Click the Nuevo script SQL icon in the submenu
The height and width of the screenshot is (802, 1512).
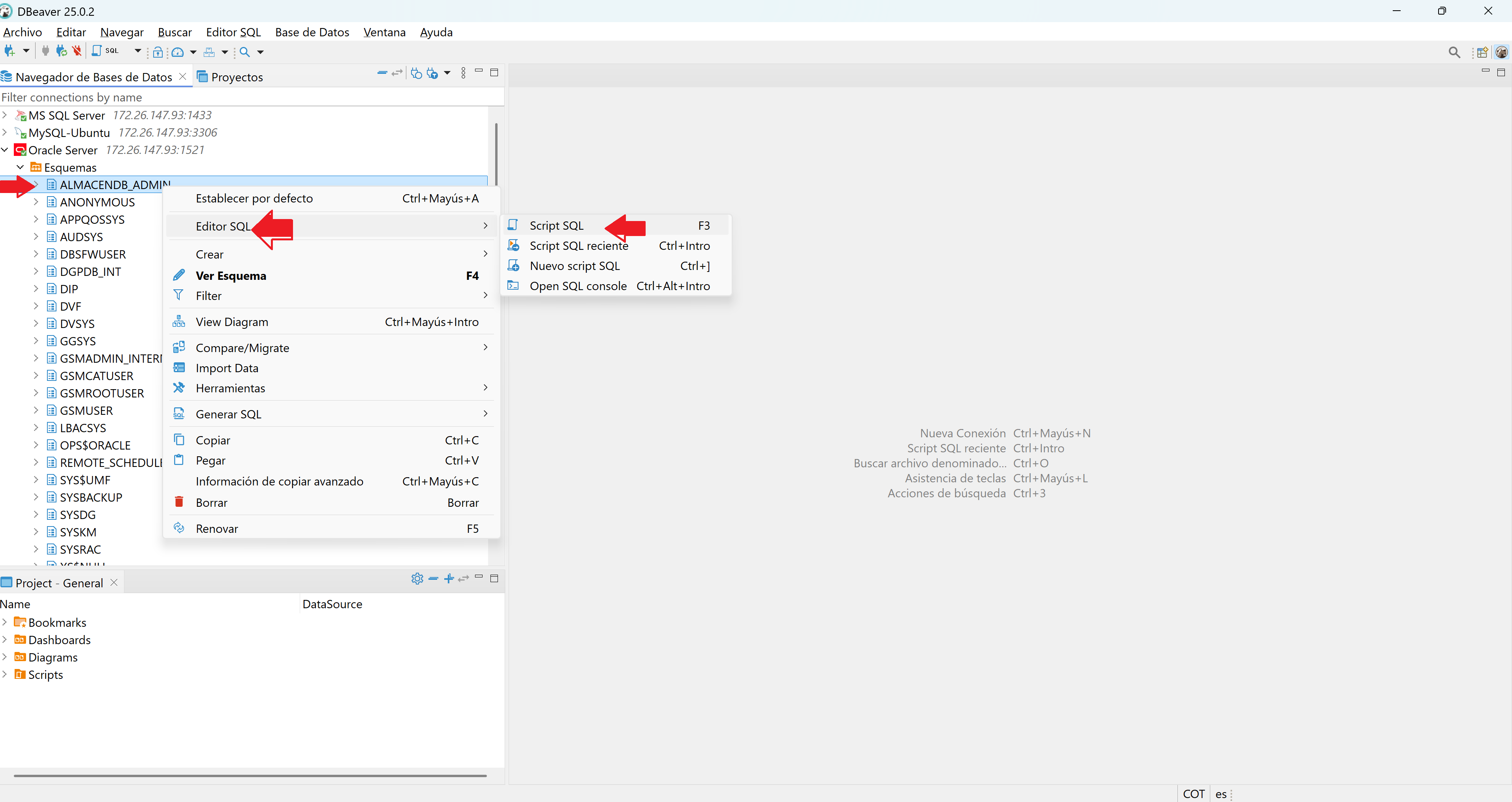514,265
